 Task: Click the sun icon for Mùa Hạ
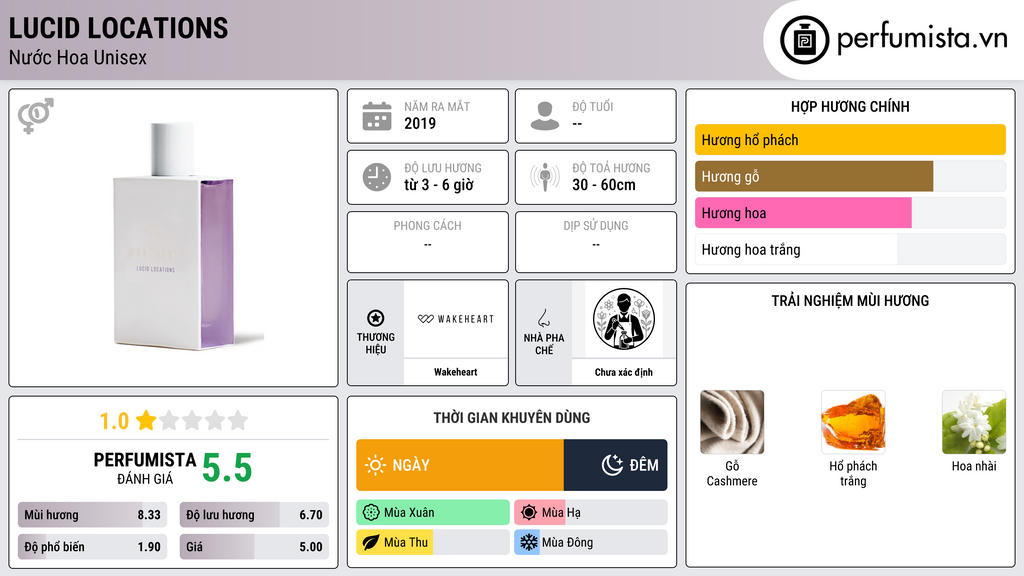(529, 513)
